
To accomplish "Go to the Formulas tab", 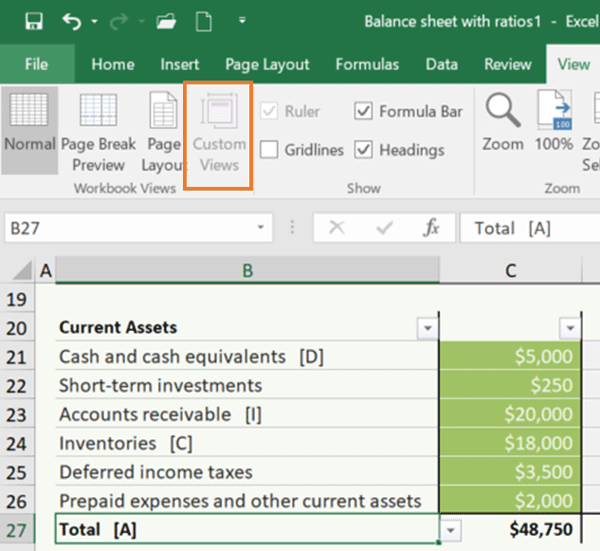I will click(x=367, y=64).
